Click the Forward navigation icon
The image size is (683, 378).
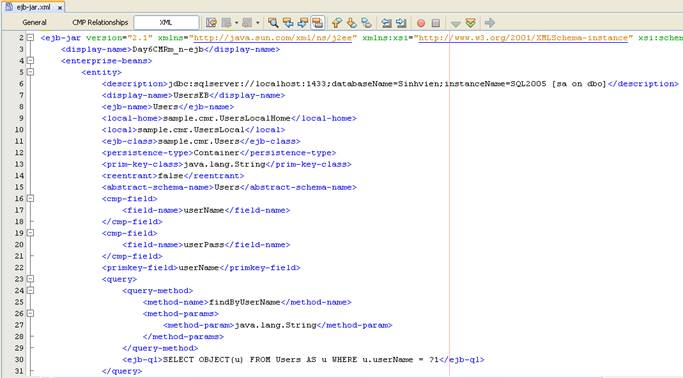point(247,23)
